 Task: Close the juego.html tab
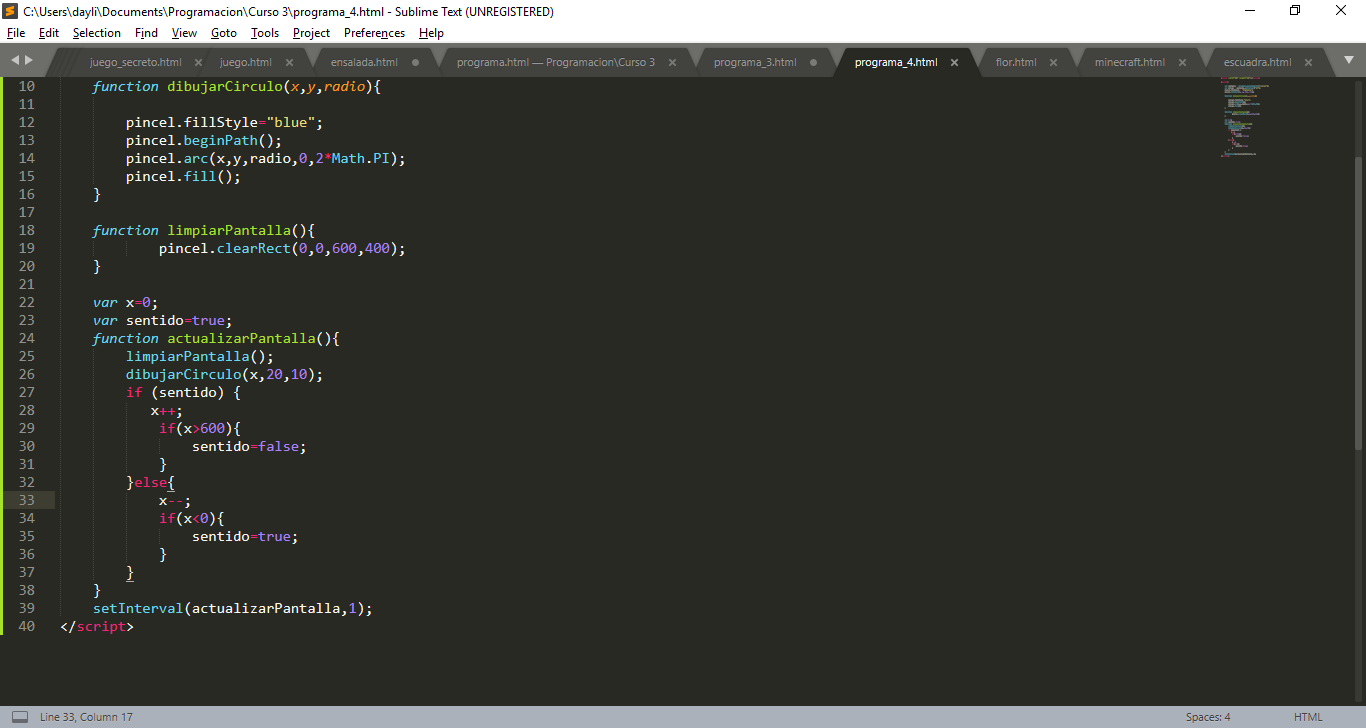click(x=289, y=62)
